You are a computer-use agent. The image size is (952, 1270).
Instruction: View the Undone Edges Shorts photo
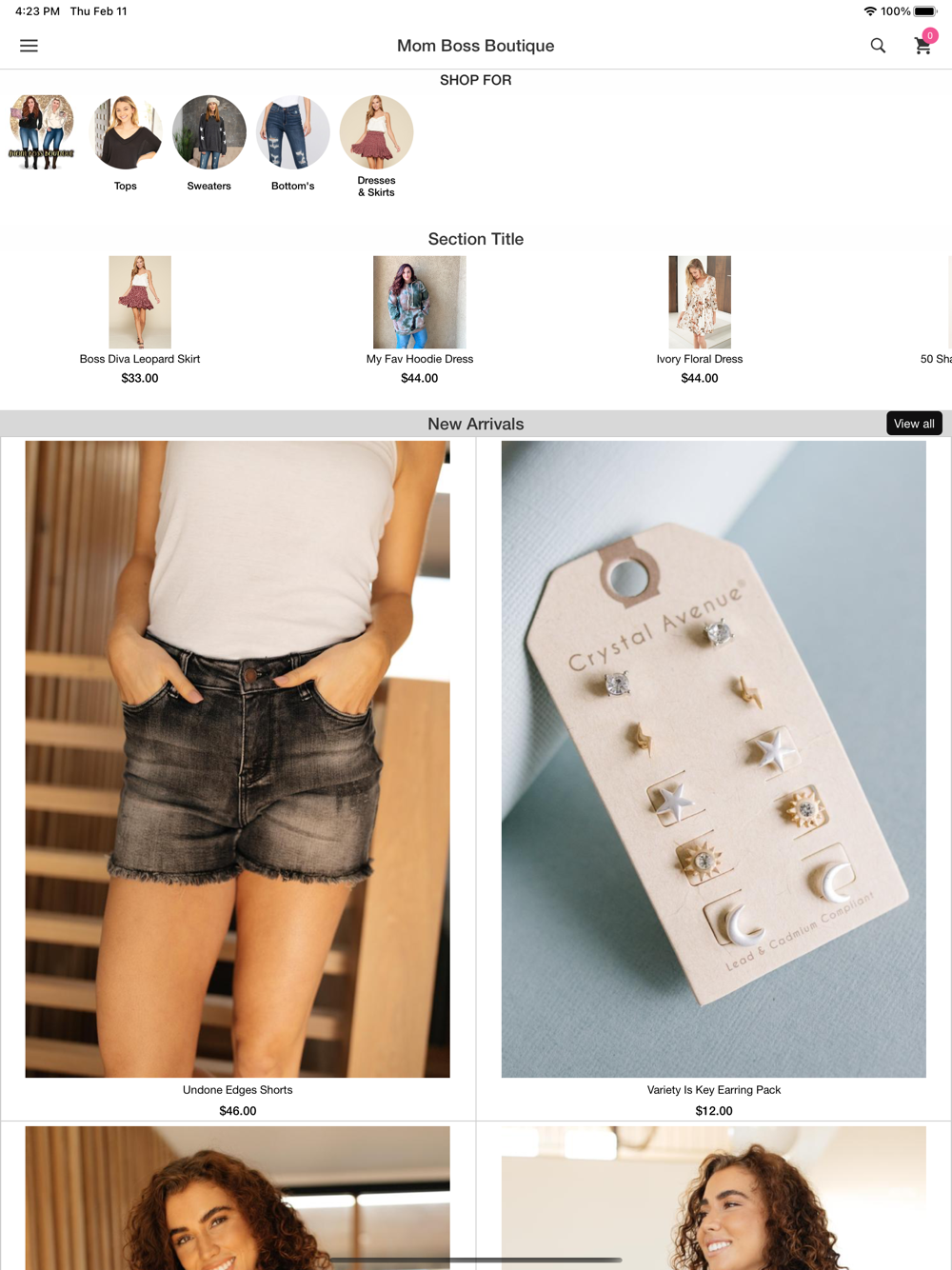tap(237, 759)
